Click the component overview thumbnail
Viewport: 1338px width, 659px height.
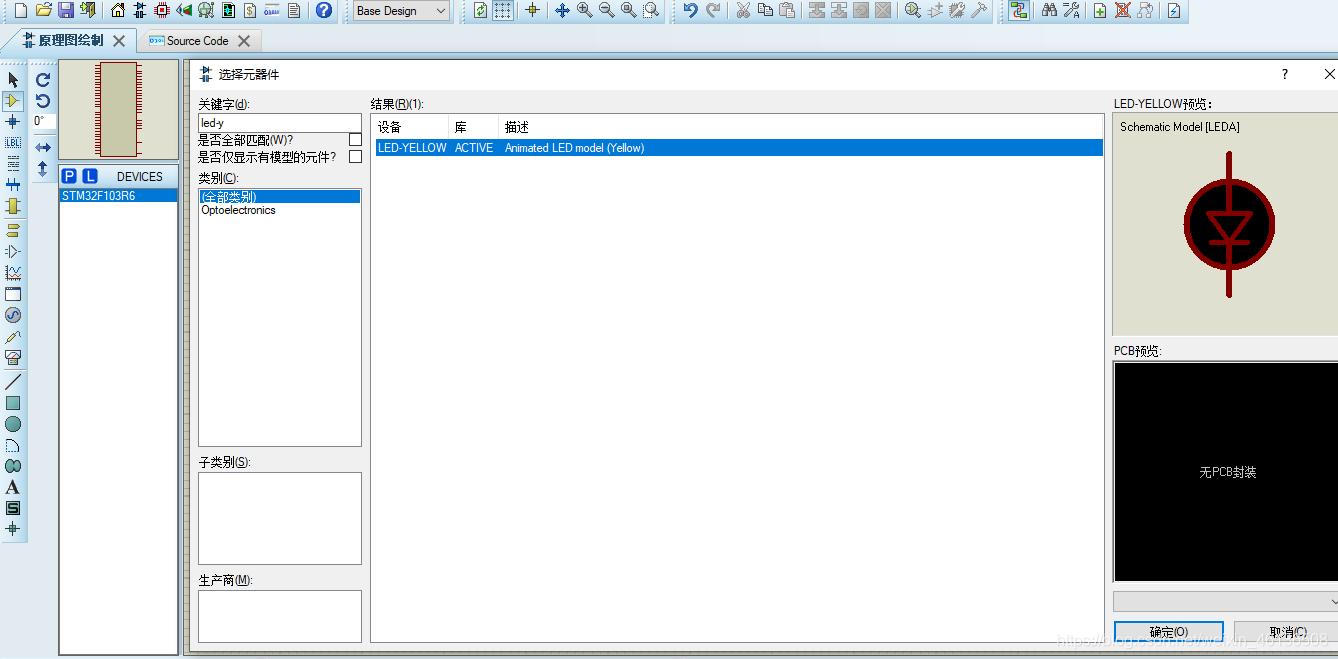pos(119,109)
